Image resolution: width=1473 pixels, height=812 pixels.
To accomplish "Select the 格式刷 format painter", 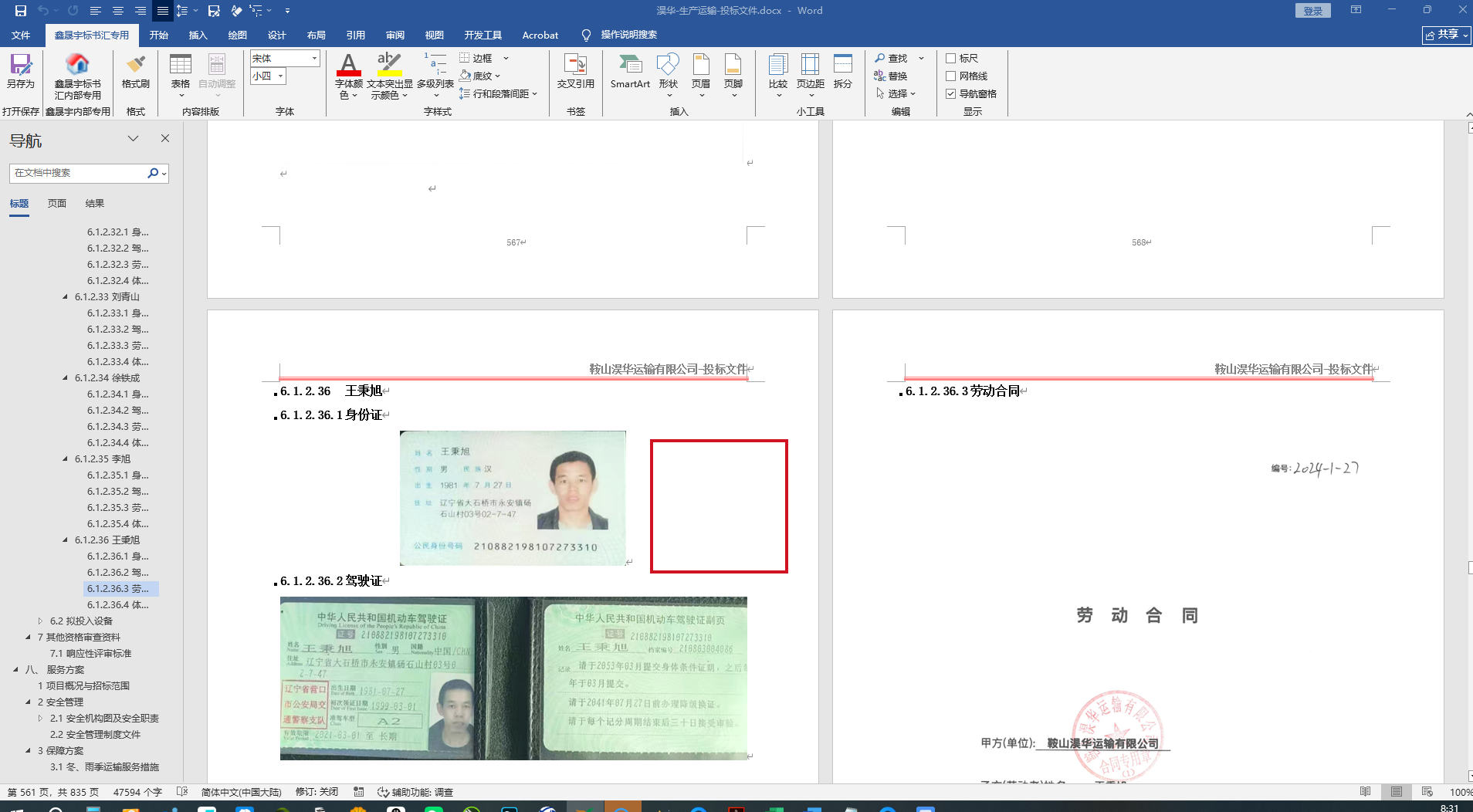I will (136, 72).
